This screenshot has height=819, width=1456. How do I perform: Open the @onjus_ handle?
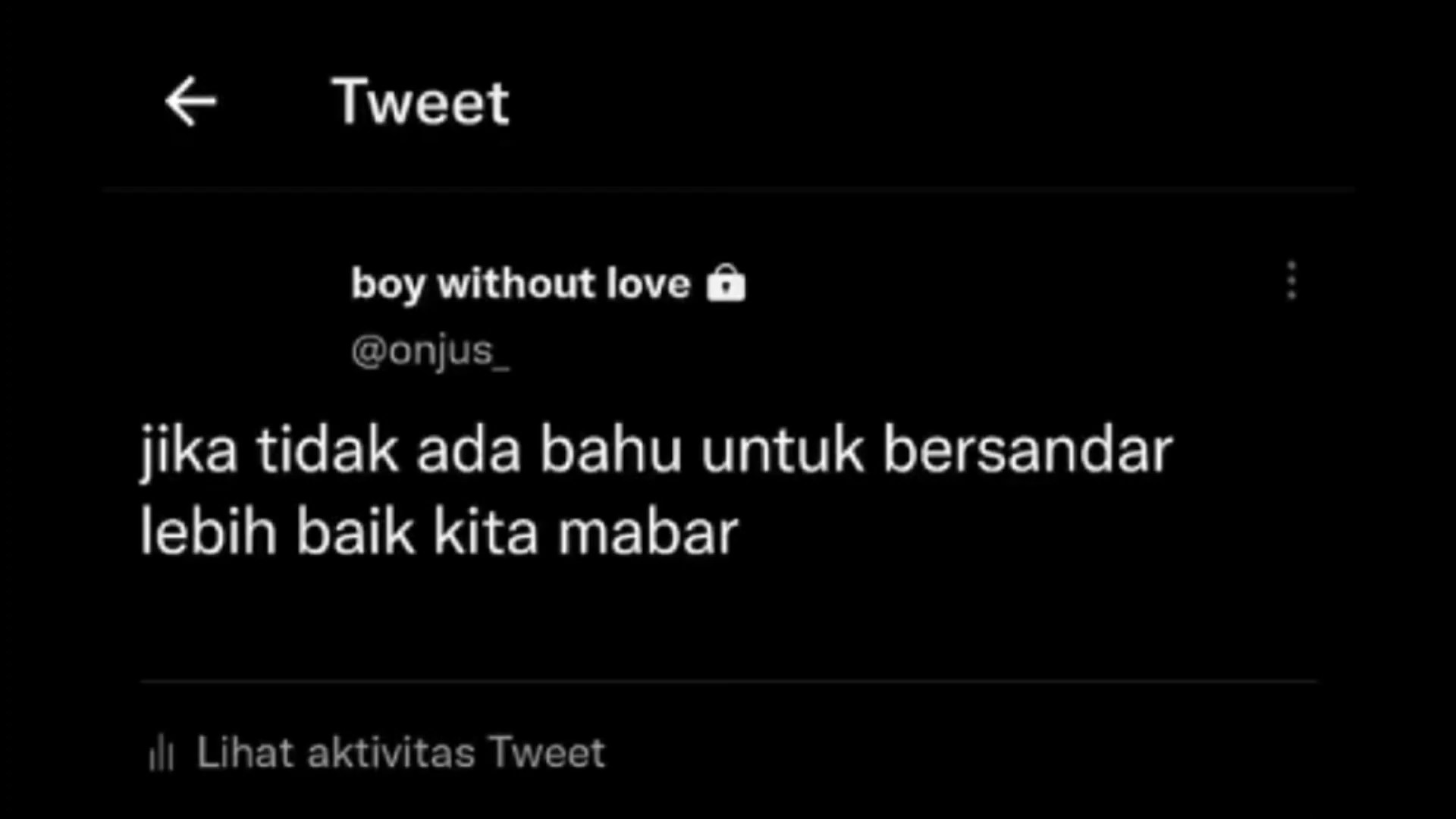430,351
